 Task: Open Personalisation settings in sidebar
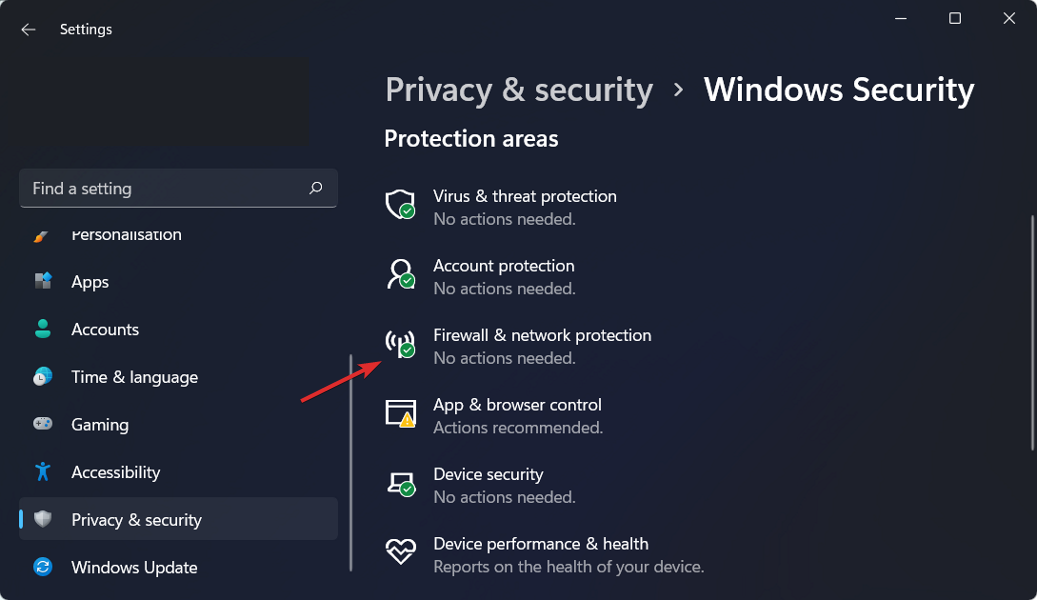click(x=126, y=236)
